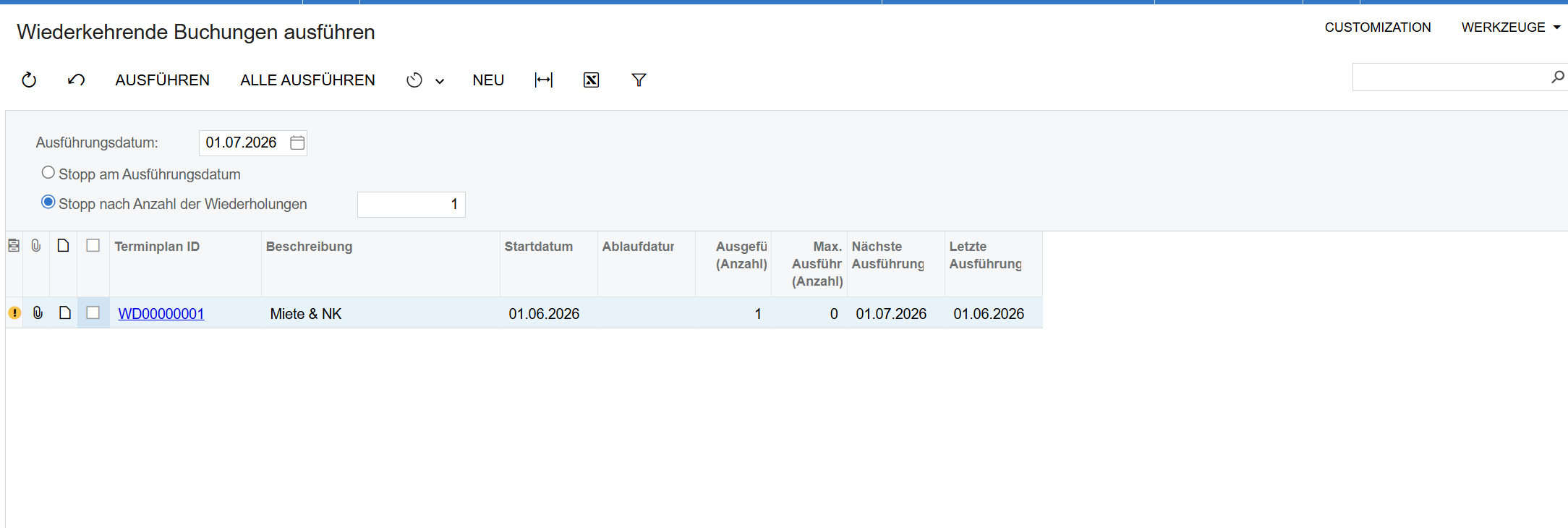The image size is (1568, 528).
Task: Expand the clock icon dropdown arrow
Action: 440,81
